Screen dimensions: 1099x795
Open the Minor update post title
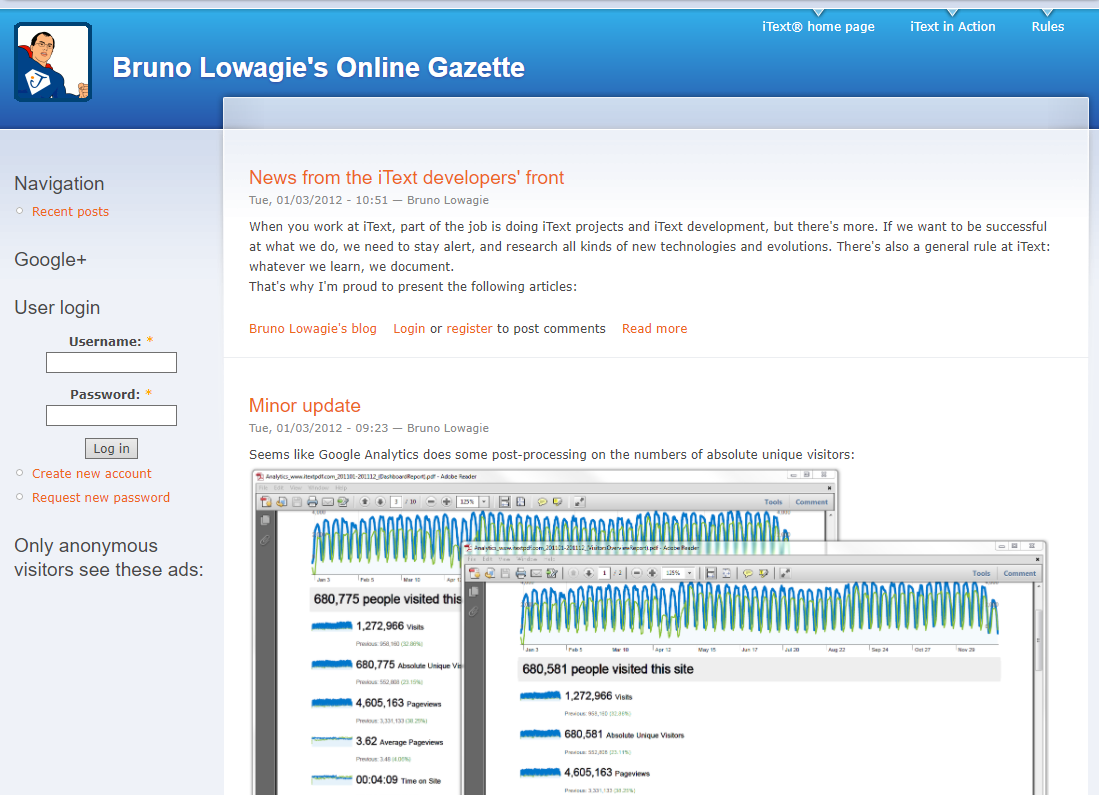coord(305,405)
